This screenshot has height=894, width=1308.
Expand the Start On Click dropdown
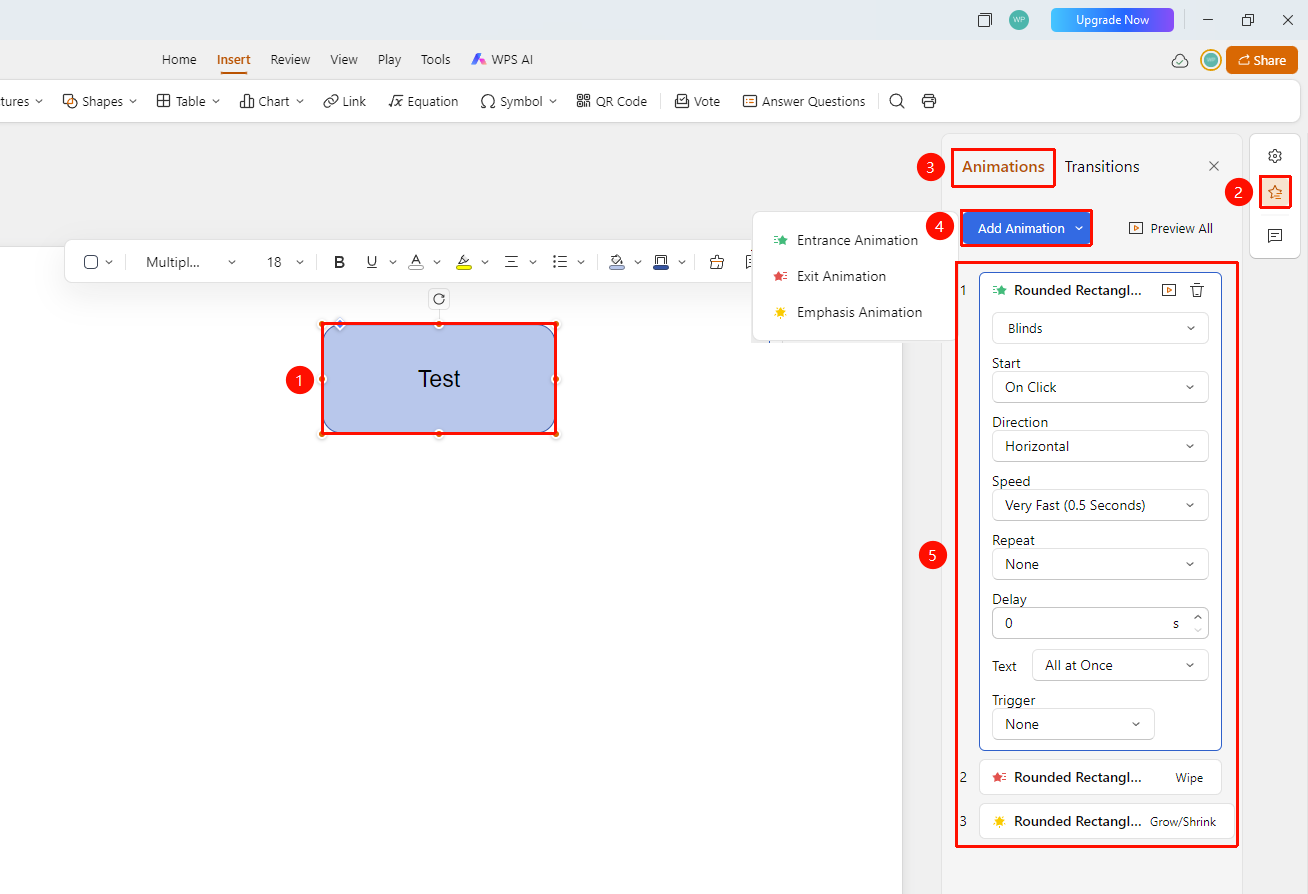1100,387
